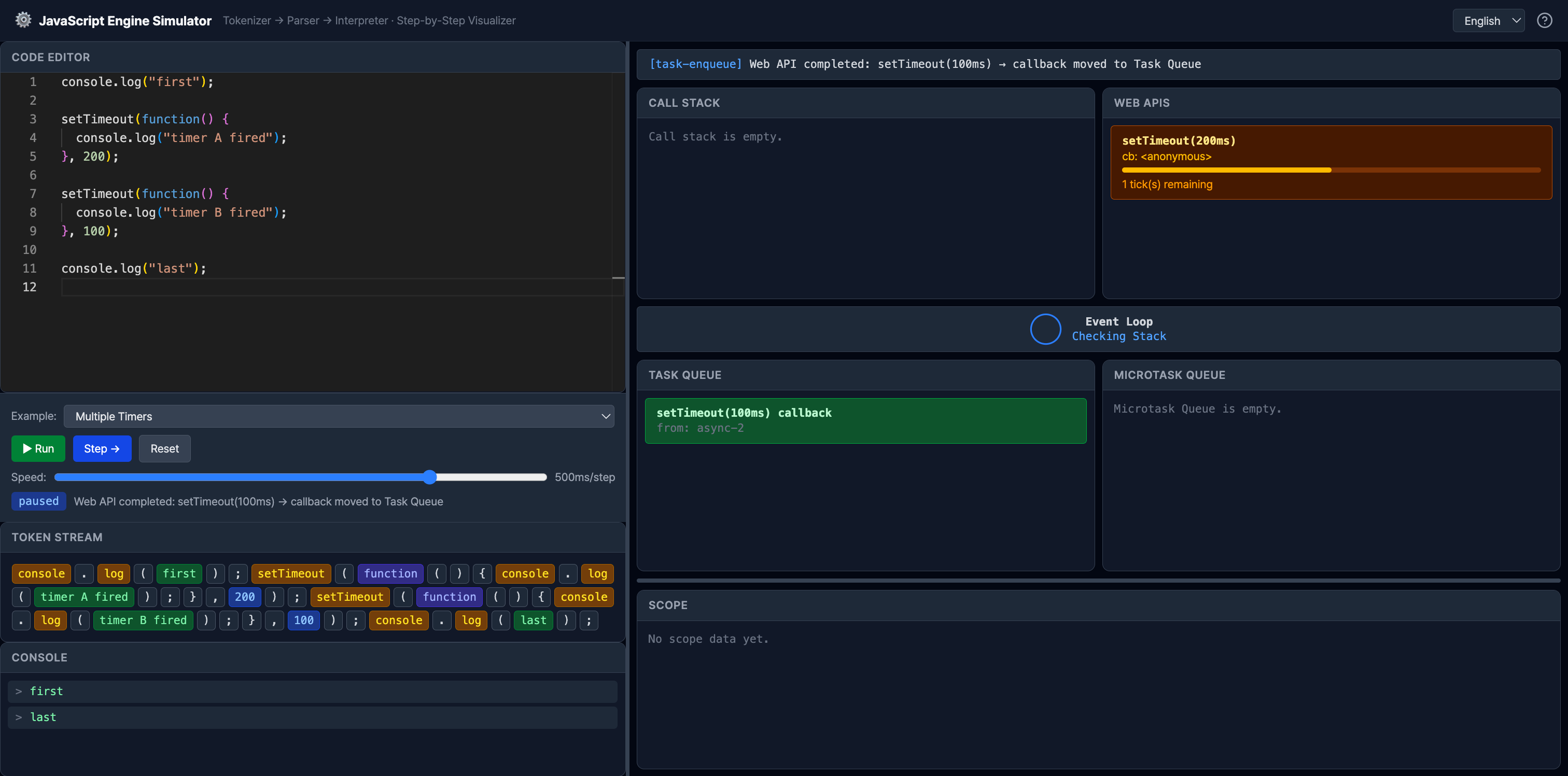1568x776 pixels.
Task: Click the gear logo icon
Action: point(23,20)
